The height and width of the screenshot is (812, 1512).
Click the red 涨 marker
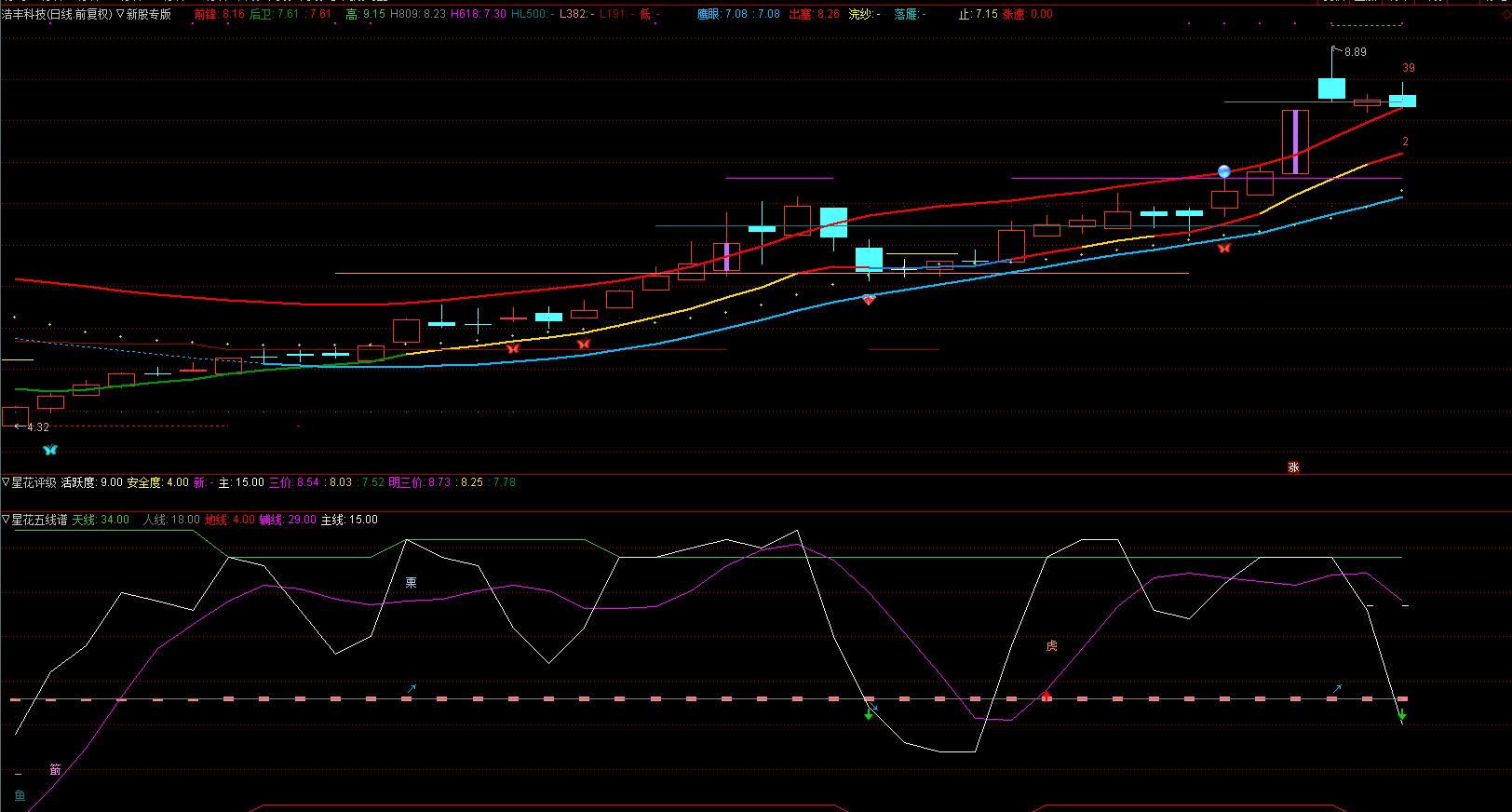click(1293, 467)
